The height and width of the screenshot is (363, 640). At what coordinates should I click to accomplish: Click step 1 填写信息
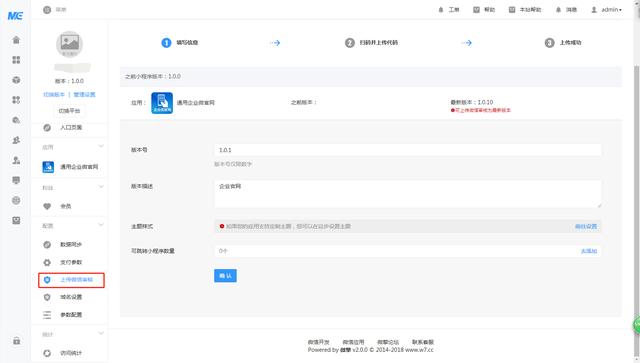coord(180,43)
